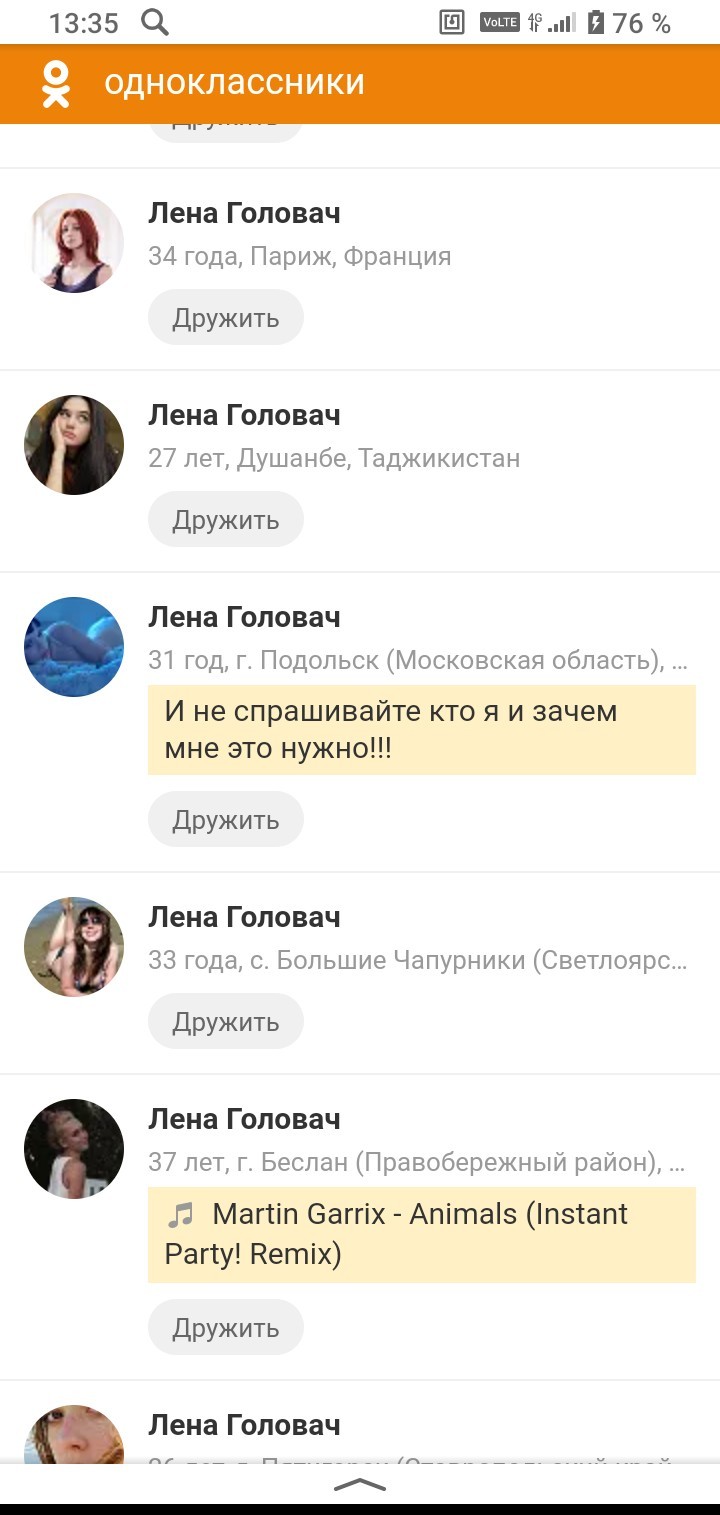Tap the NFC icon in status bar
This screenshot has height=1515, width=720.
pyautogui.click(x=452, y=22)
